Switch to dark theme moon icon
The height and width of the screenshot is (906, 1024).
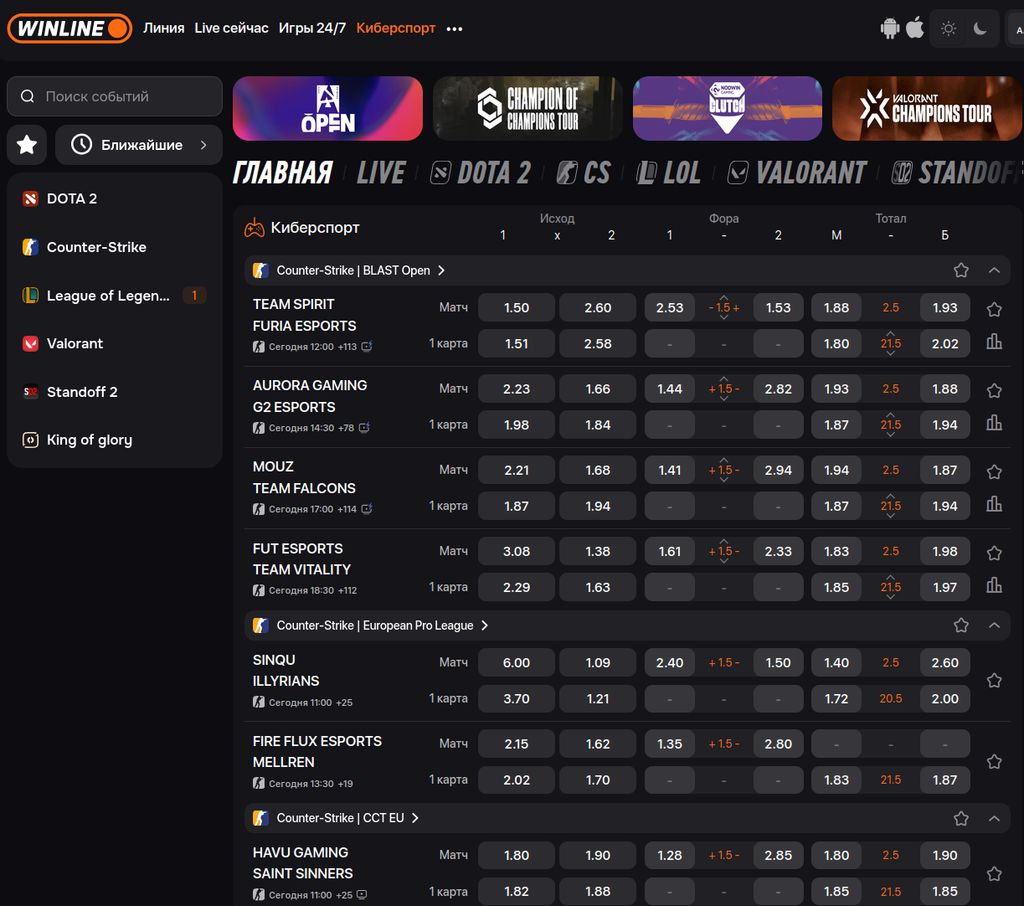(x=980, y=29)
